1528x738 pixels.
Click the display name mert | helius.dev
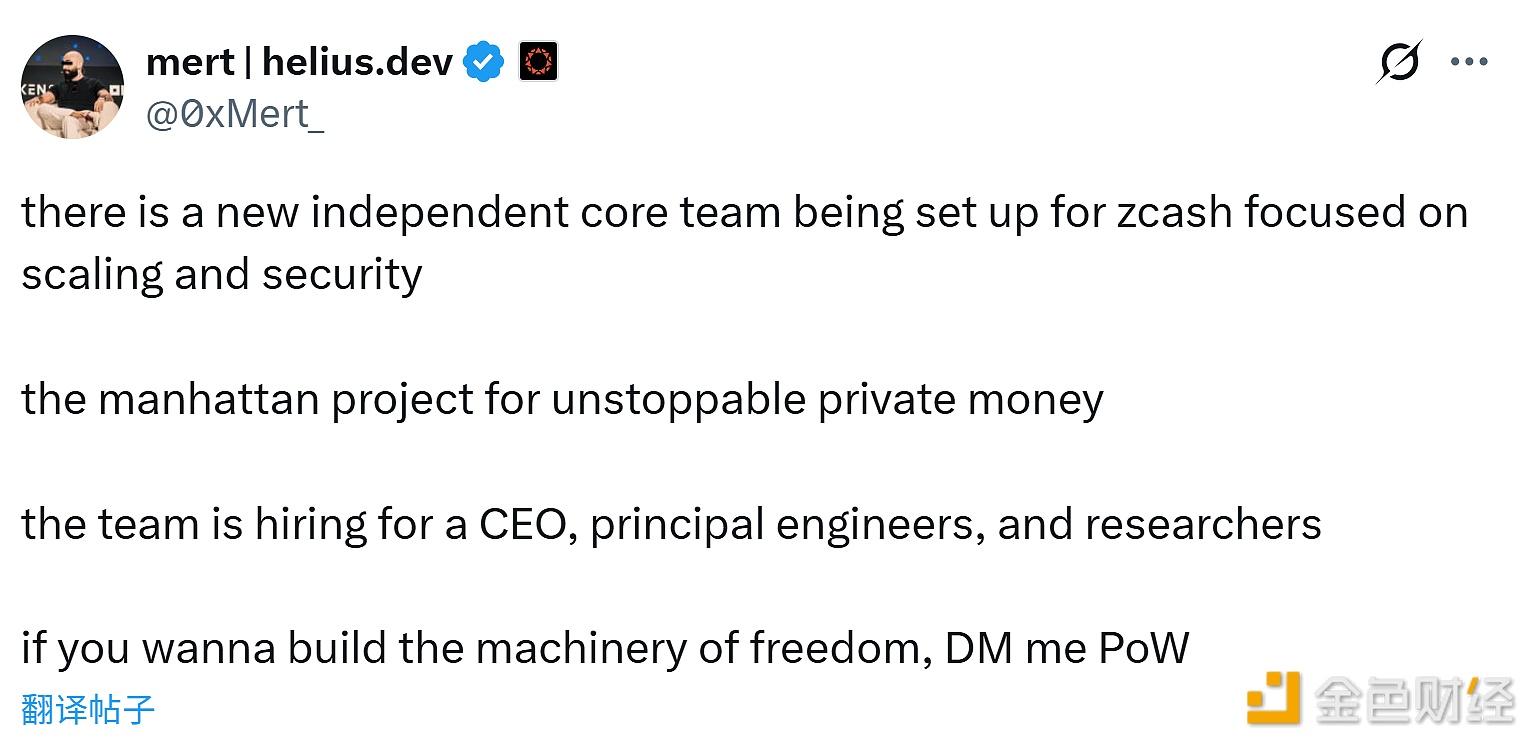(299, 61)
